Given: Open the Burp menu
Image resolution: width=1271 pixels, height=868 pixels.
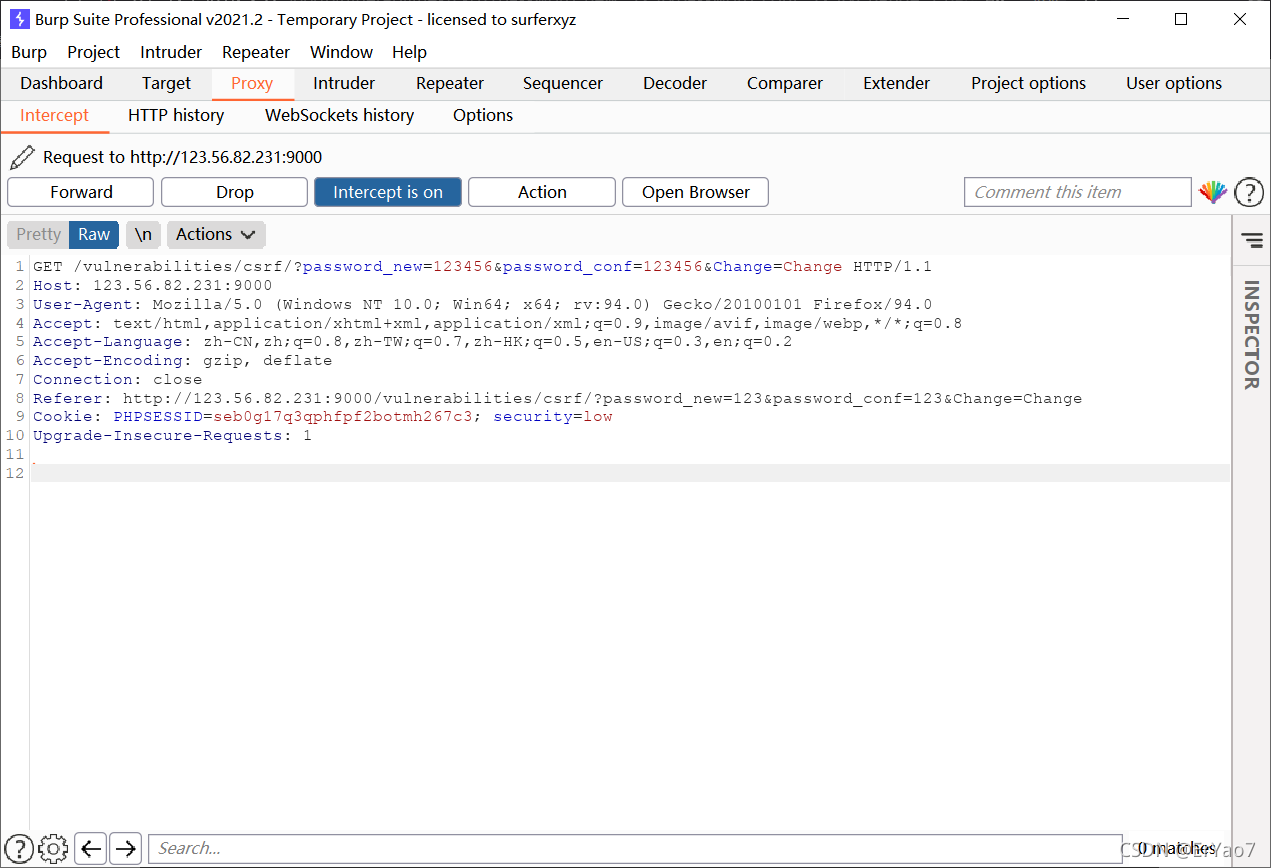Looking at the screenshot, I should point(29,52).
